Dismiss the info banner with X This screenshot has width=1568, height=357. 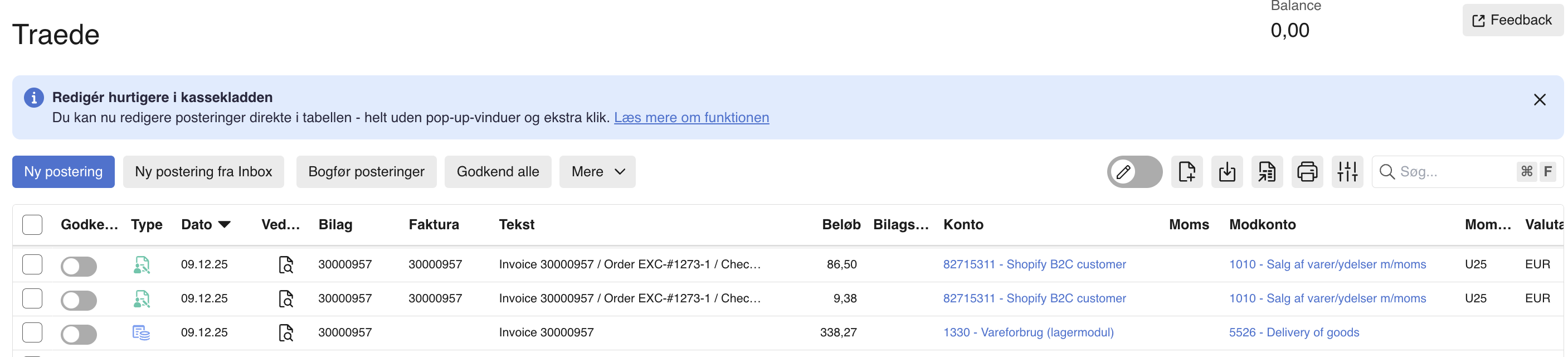click(1540, 100)
